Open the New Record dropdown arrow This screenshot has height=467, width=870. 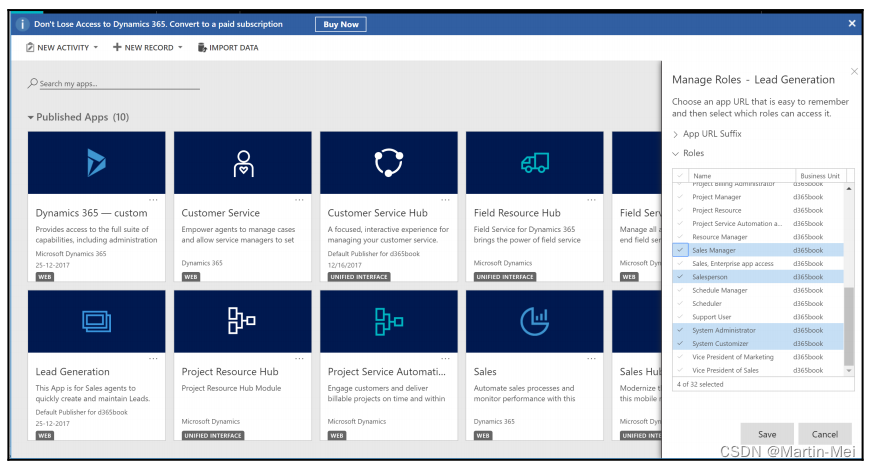(180, 48)
